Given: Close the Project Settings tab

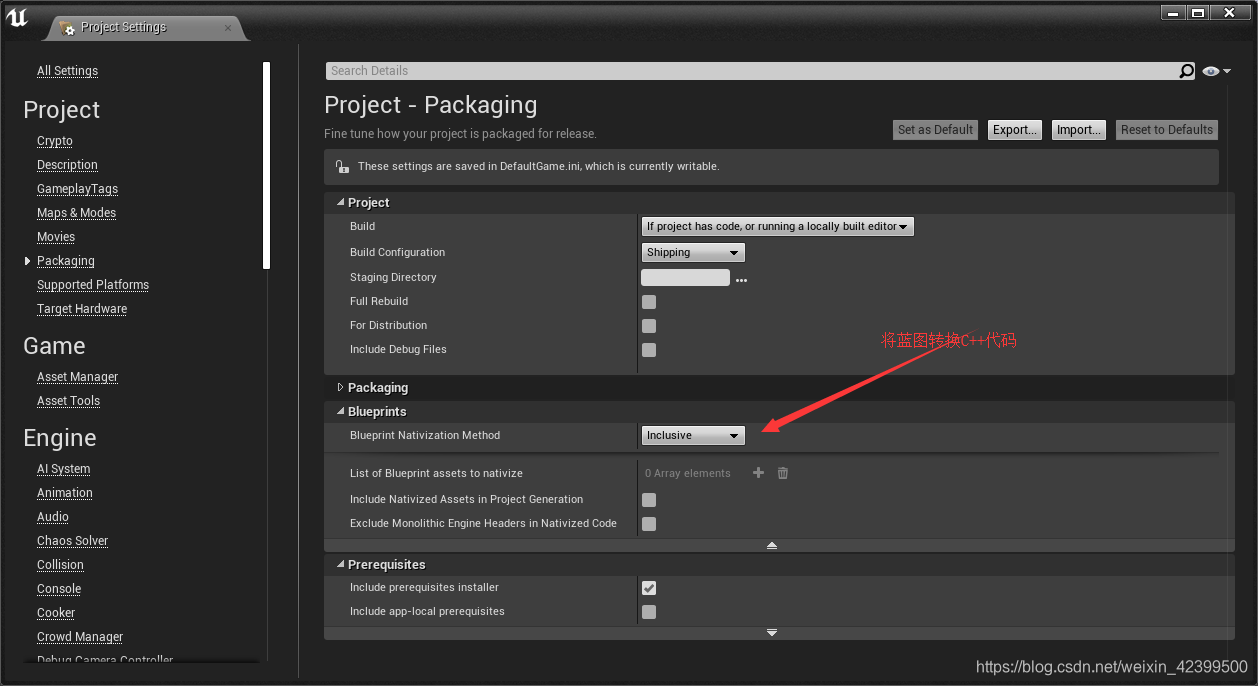Looking at the screenshot, I should (228, 27).
